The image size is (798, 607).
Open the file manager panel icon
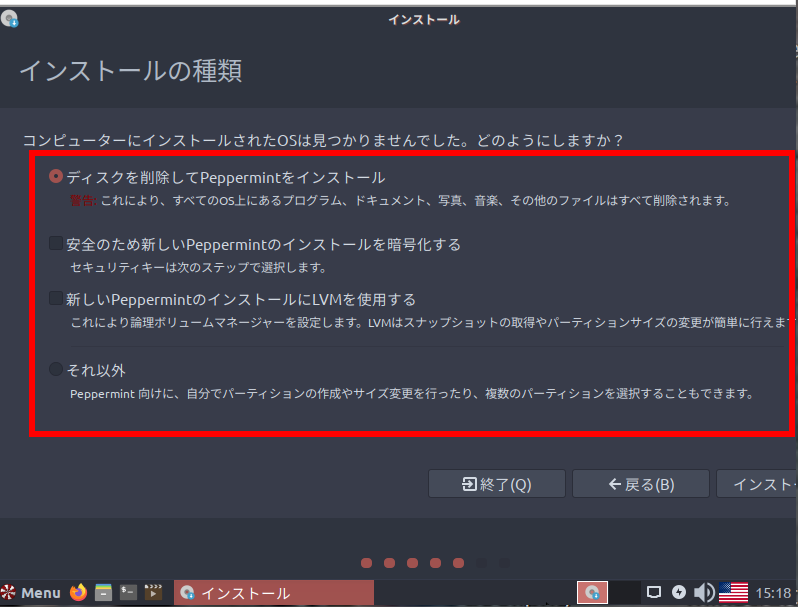click(x=103, y=592)
